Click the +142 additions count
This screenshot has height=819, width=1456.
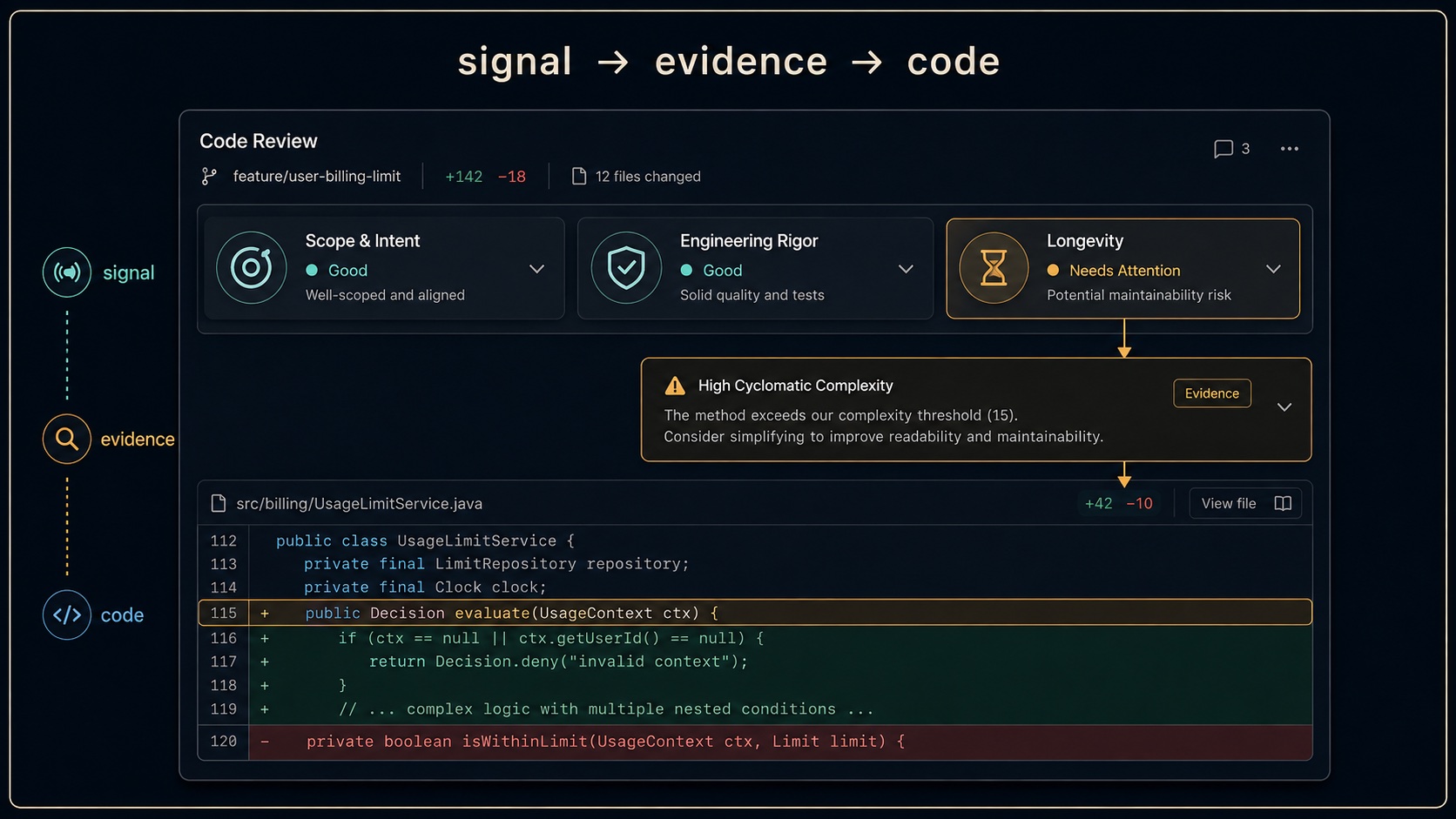464,177
